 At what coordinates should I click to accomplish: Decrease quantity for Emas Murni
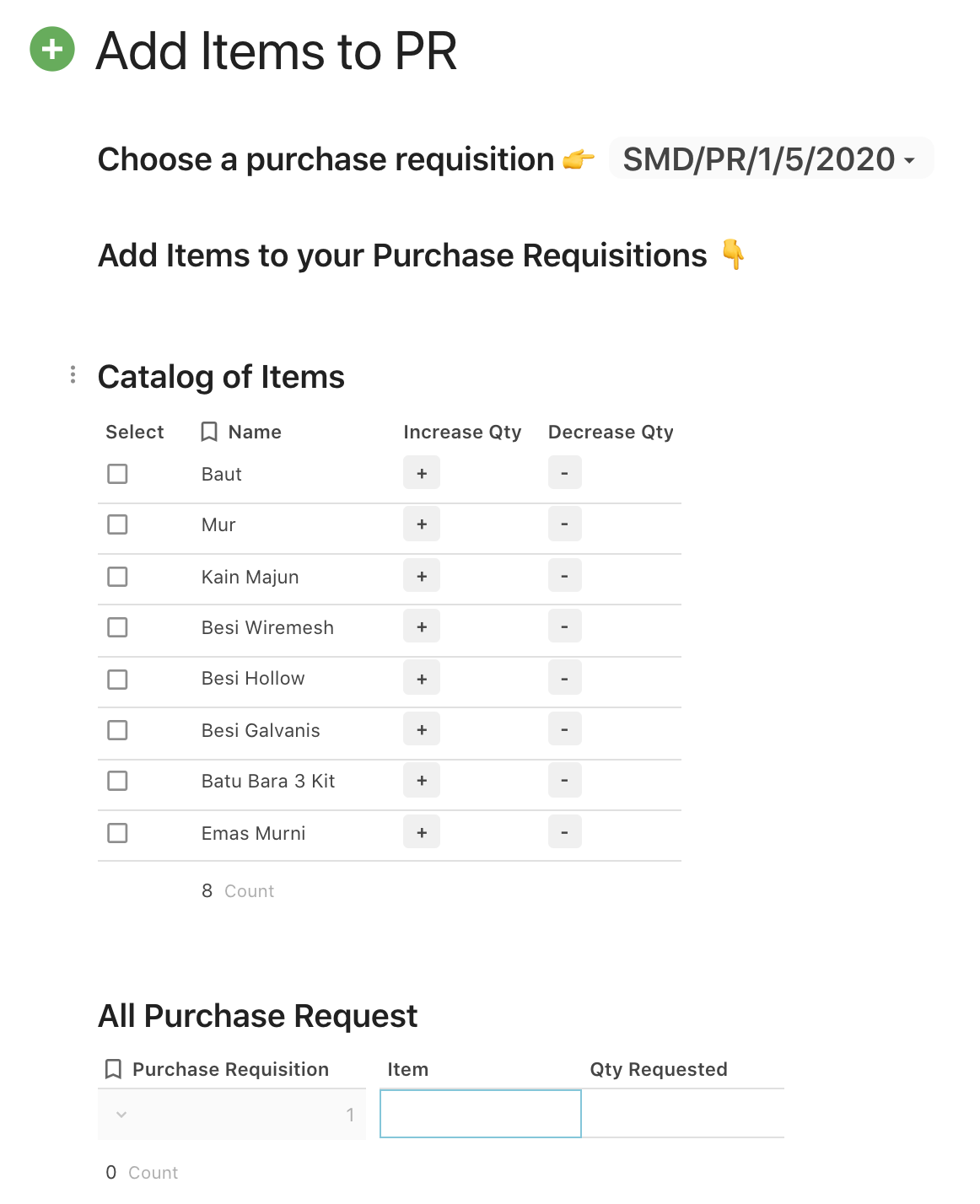(564, 833)
